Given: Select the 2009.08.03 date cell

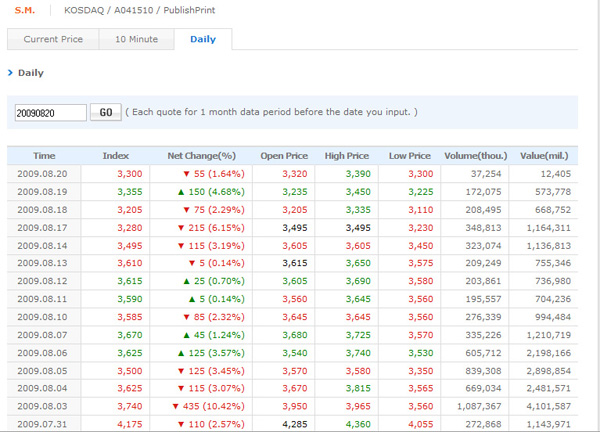Looking at the screenshot, I should [x=42, y=406].
